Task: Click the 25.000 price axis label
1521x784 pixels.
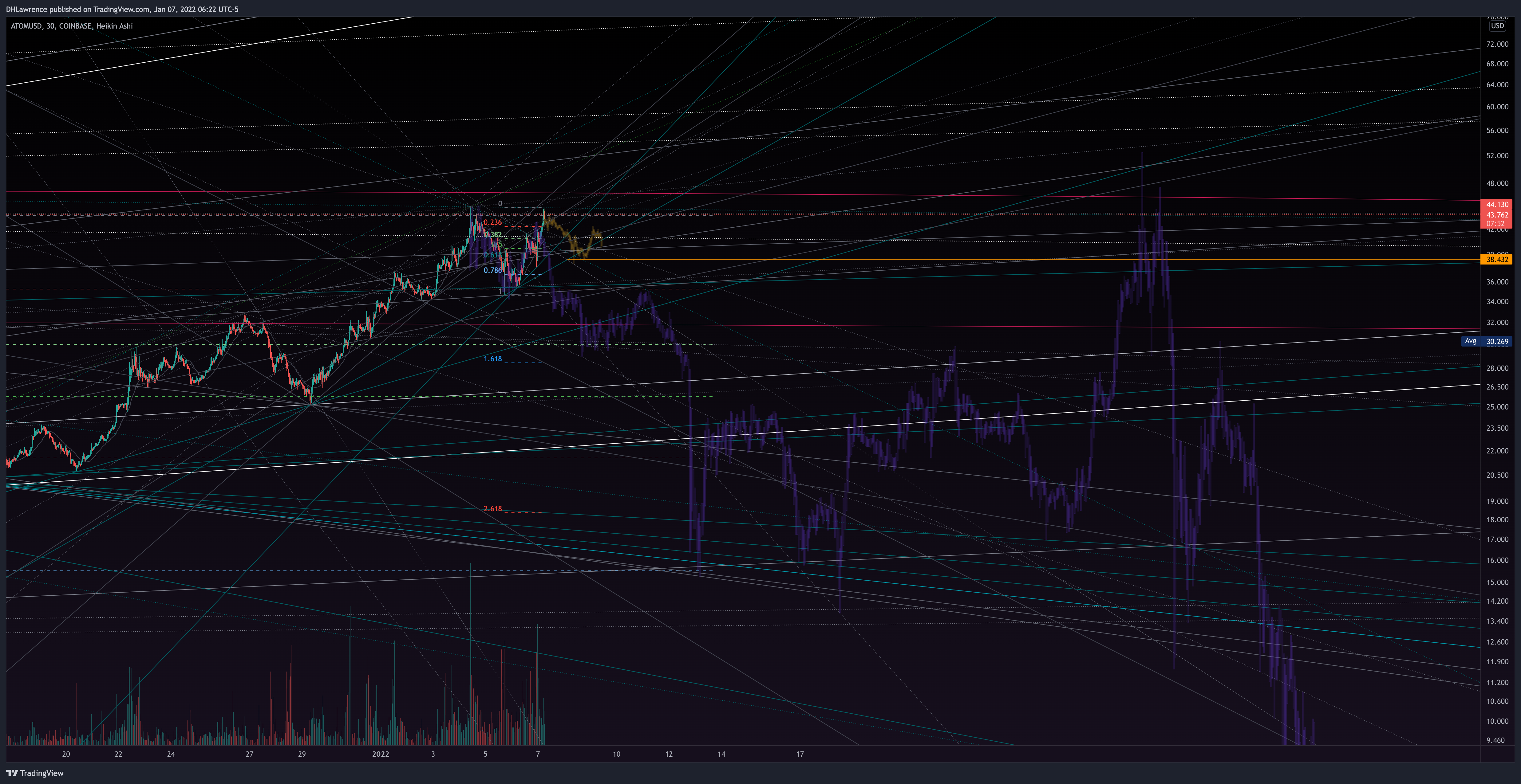Action: pyautogui.click(x=1497, y=407)
